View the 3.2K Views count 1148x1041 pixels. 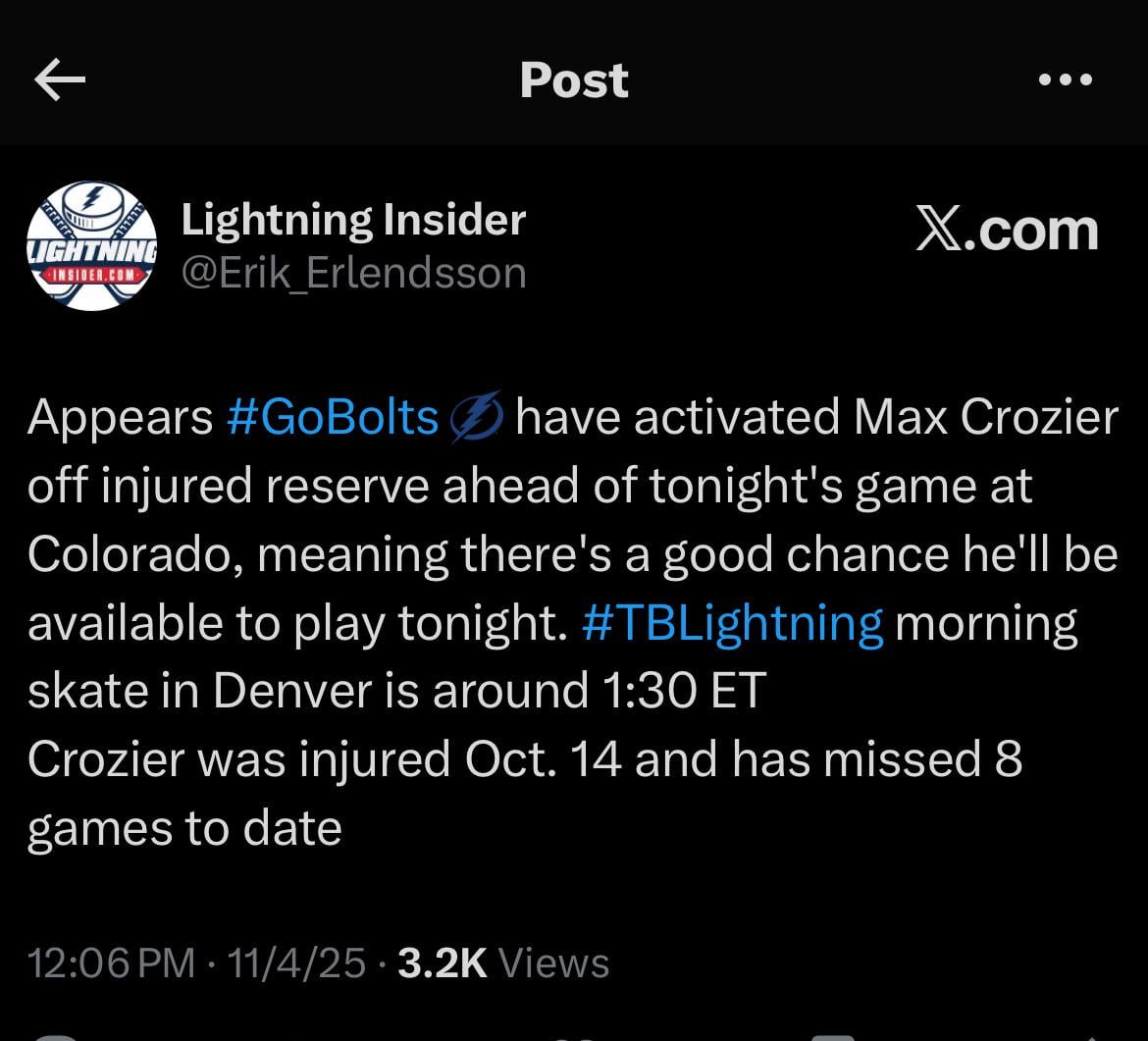point(504,963)
